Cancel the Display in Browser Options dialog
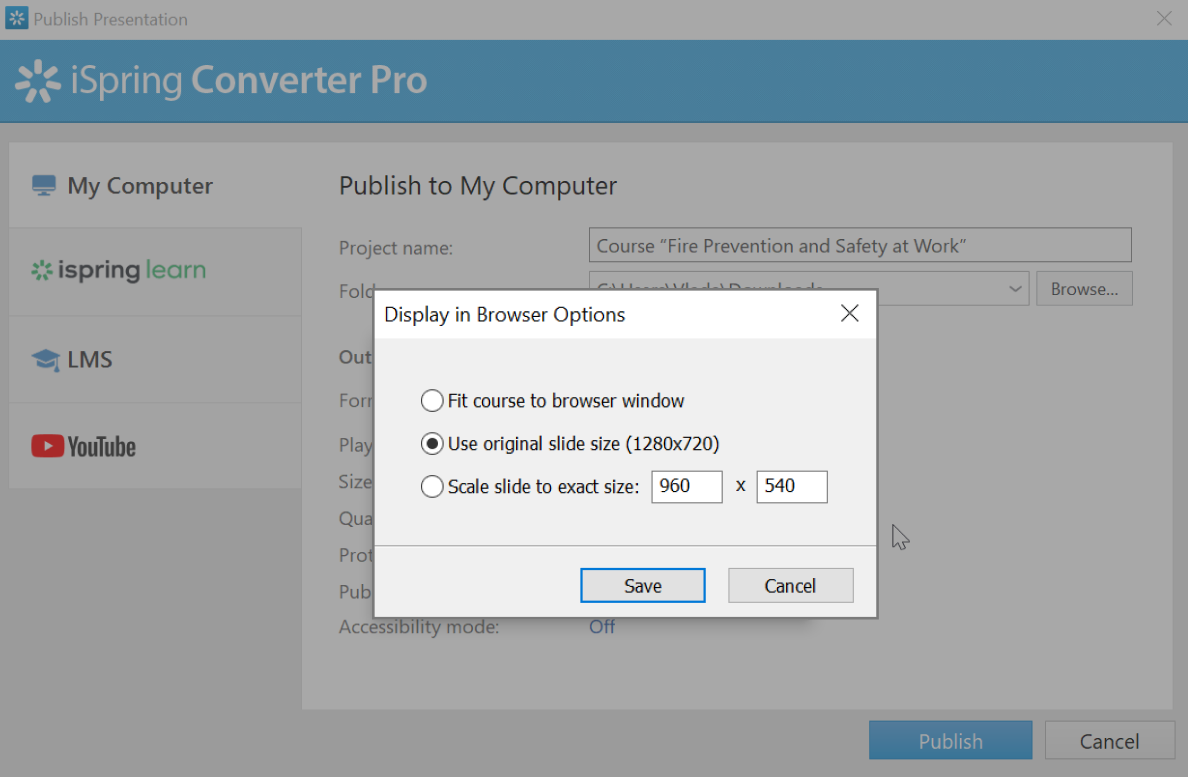This screenshot has height=777, width=1188. [x=790, y=585]
